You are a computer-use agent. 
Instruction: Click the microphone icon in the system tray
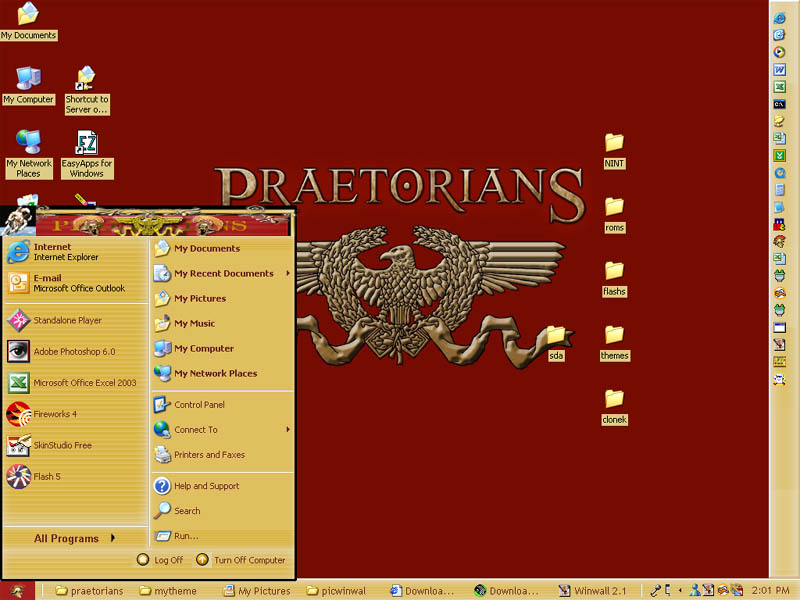click(x=656, y=591)
